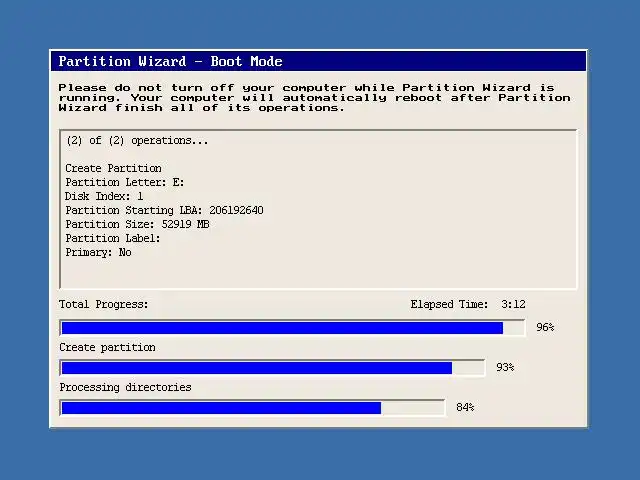Image resolution: width=640 pixels, height=480 pixels.
Task: Click the 'Elapsed Time:' label
Action: [x=449, y=304]
